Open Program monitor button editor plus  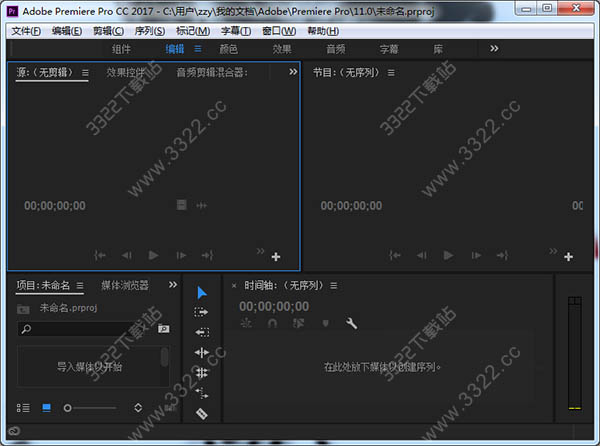point(568,257)
